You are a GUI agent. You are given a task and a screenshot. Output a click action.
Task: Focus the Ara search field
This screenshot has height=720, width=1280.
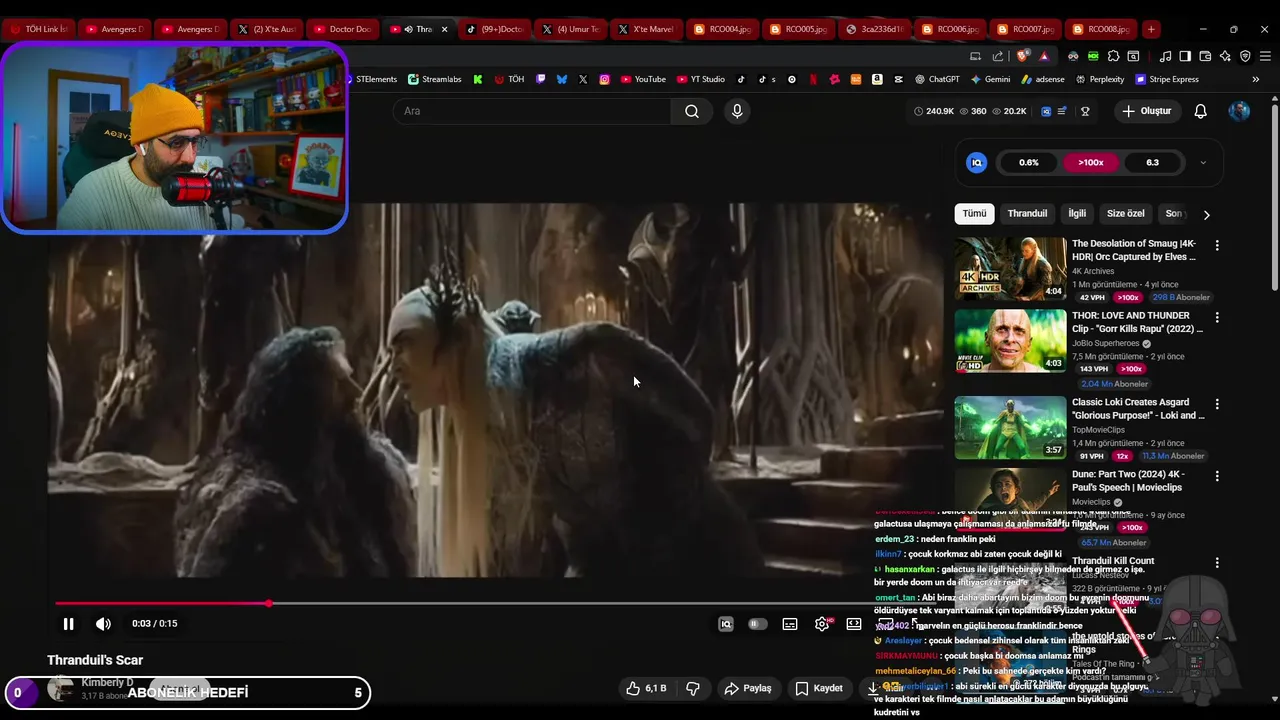click(532, 111)
